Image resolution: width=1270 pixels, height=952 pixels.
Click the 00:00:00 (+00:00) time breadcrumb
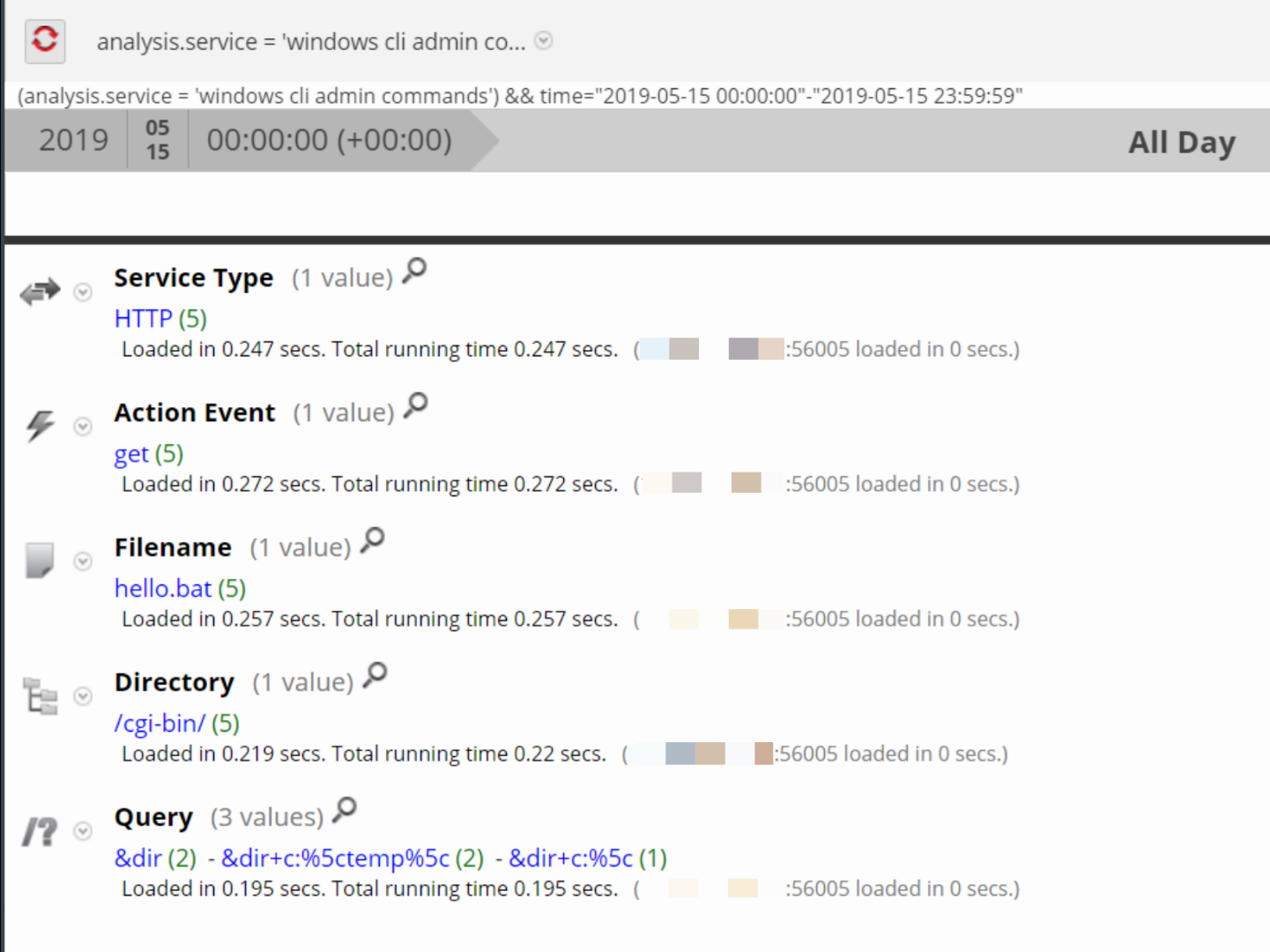coord(330,140)
